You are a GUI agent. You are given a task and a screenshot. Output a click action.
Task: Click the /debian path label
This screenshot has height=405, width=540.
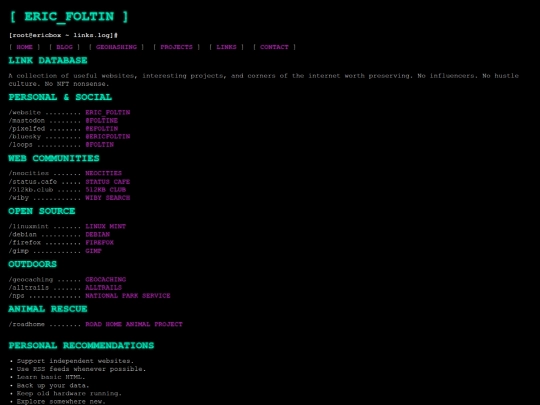(x=23, y=235)
